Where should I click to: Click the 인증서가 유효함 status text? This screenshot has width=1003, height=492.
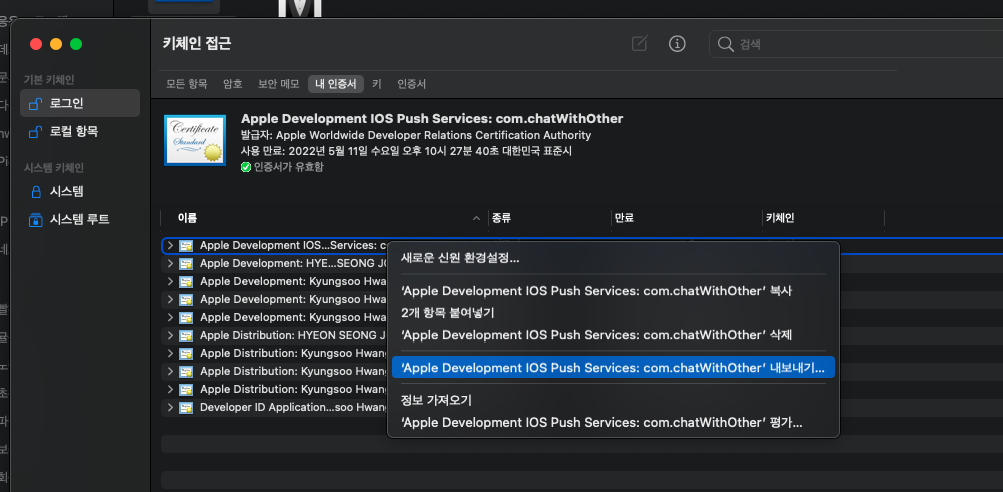[288, 167]
